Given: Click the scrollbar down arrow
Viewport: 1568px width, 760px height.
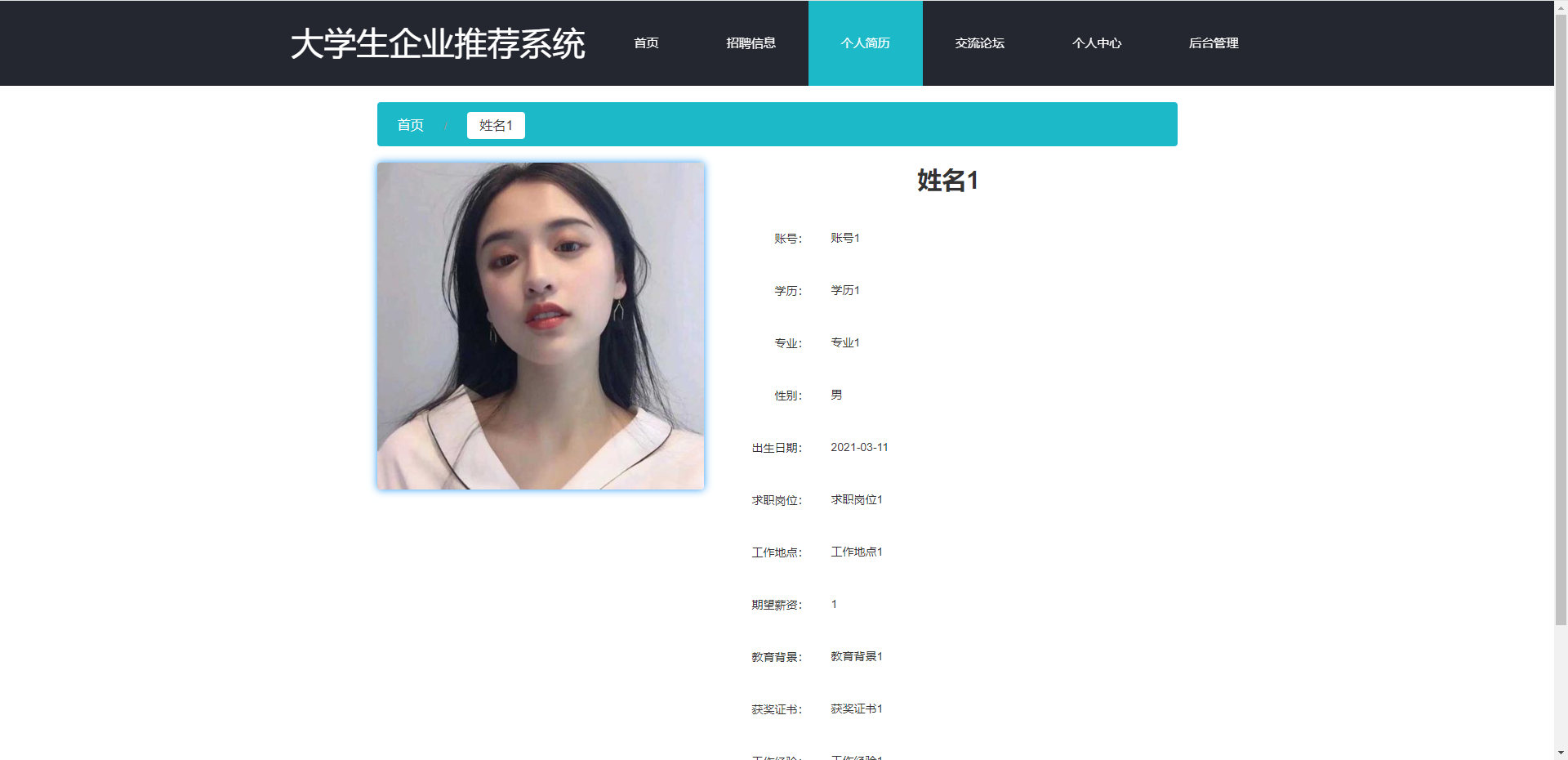Looking at the screenshot, I should click(1561, 753).
